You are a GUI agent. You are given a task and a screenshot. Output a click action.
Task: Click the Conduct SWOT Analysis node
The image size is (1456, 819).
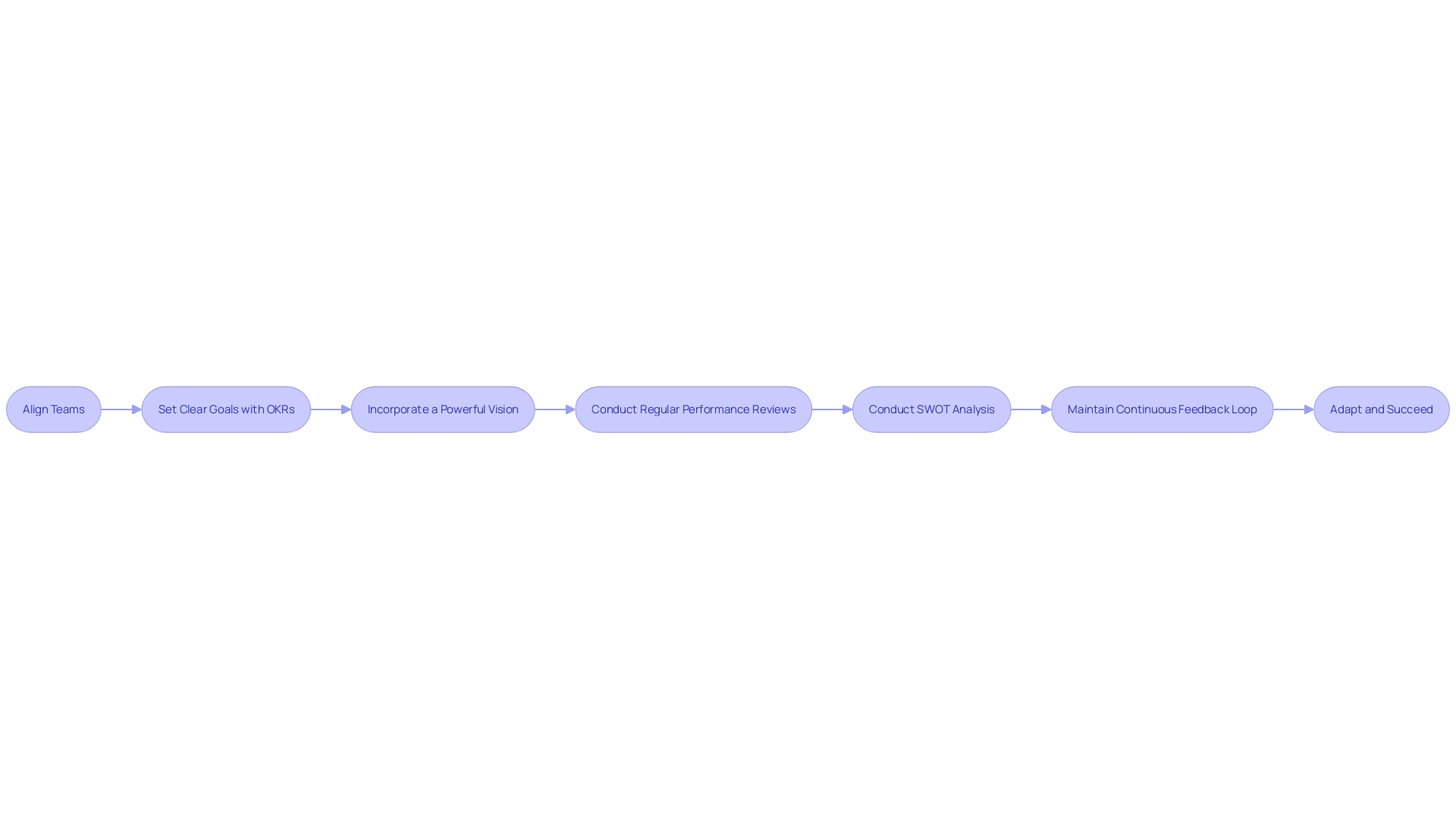[x=931, y=409]
